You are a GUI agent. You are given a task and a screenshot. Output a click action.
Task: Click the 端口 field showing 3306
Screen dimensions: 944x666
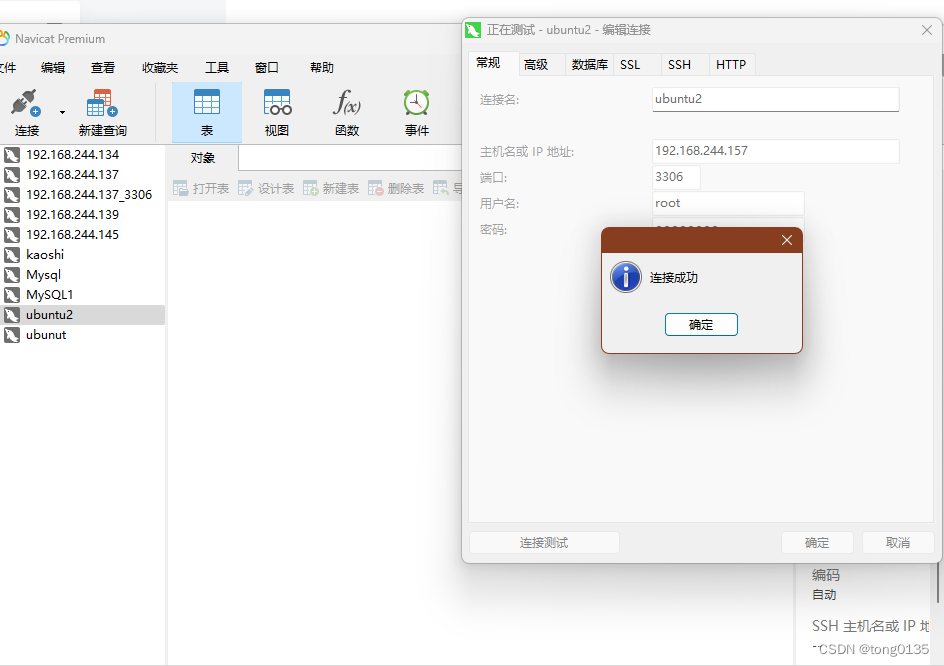(676, 177)
